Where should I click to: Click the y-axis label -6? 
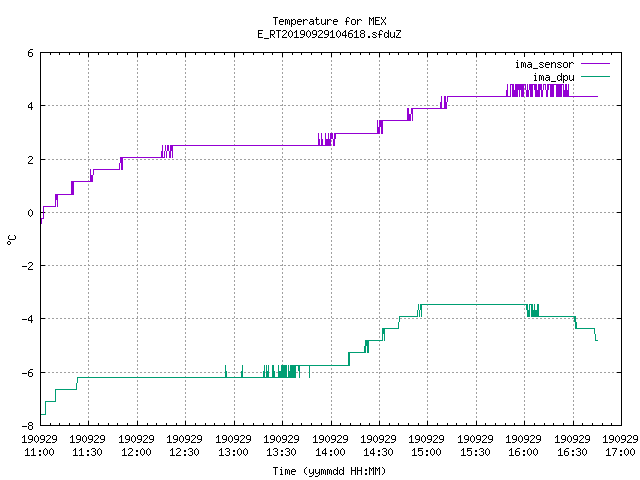point(28,373)
